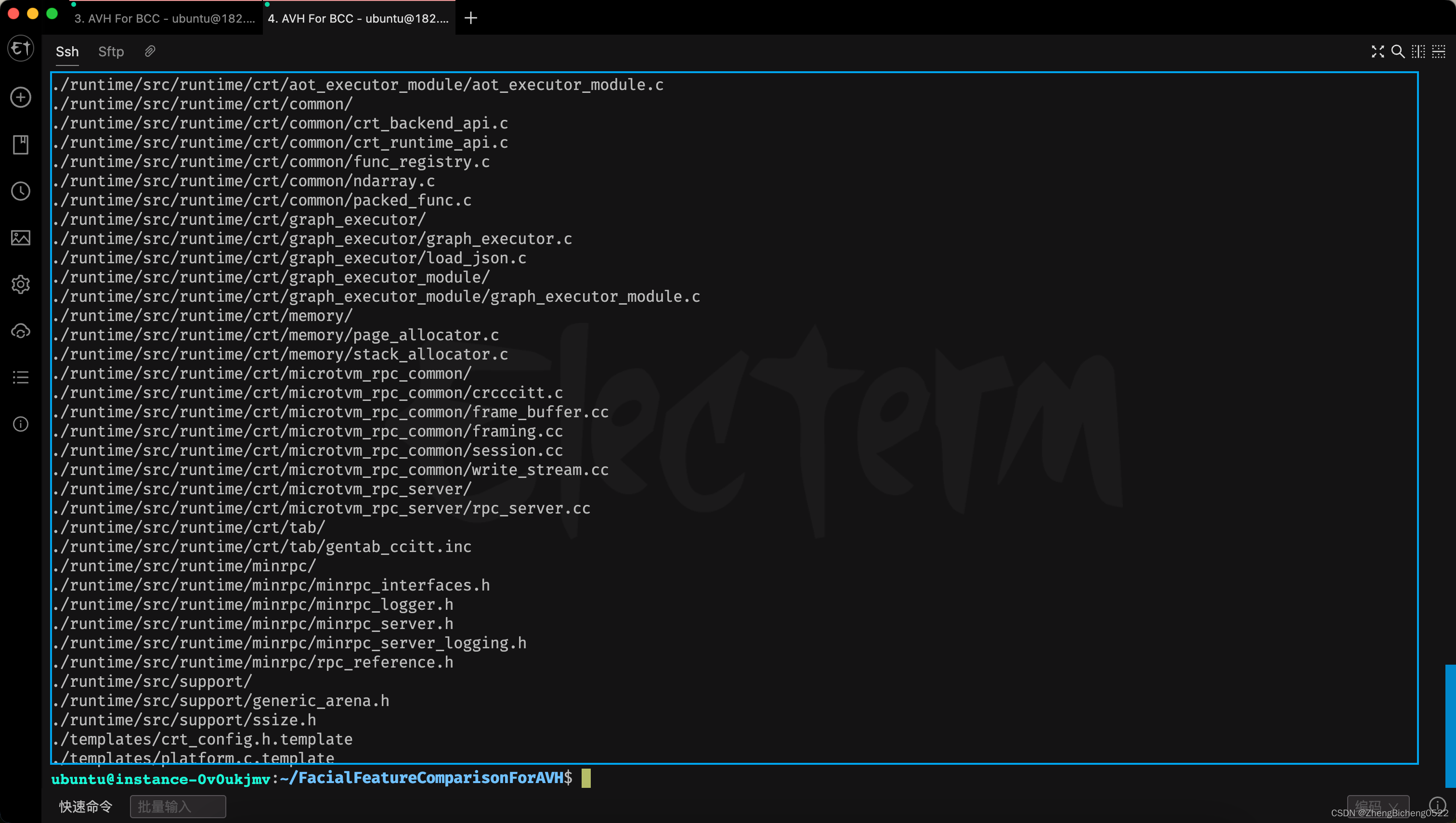Select the Ssh tab
The image size is (1456, 823).
point(67,51)
